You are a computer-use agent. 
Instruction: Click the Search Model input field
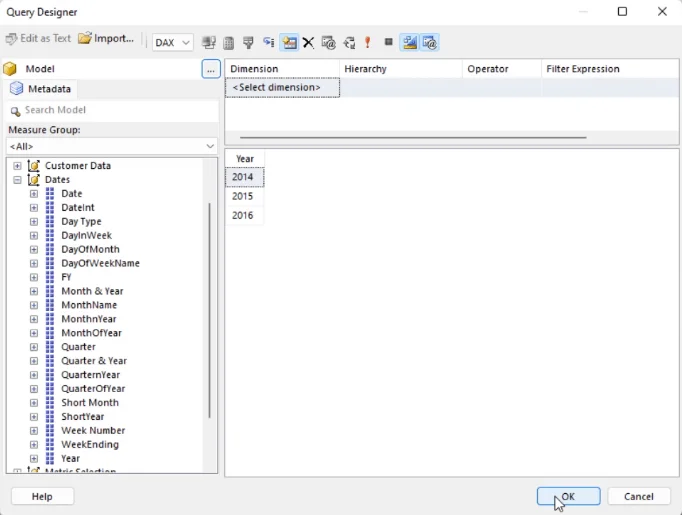coord(112,110)
